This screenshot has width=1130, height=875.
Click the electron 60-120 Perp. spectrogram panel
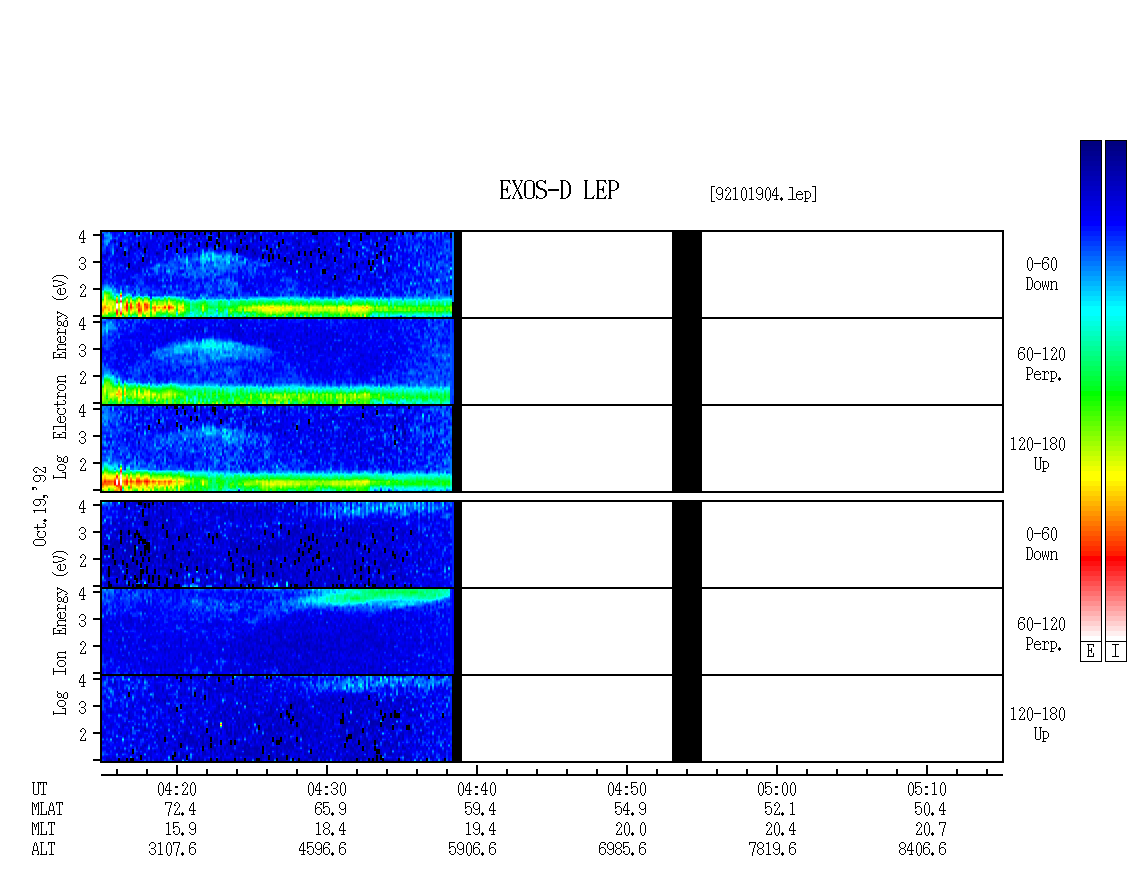point(551,361)
